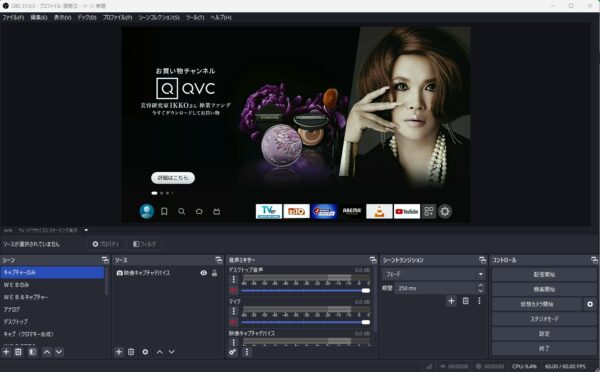Remove scene transition with trash icon
The height and width of the screenshot is (372, 600).
pos(465,301)
